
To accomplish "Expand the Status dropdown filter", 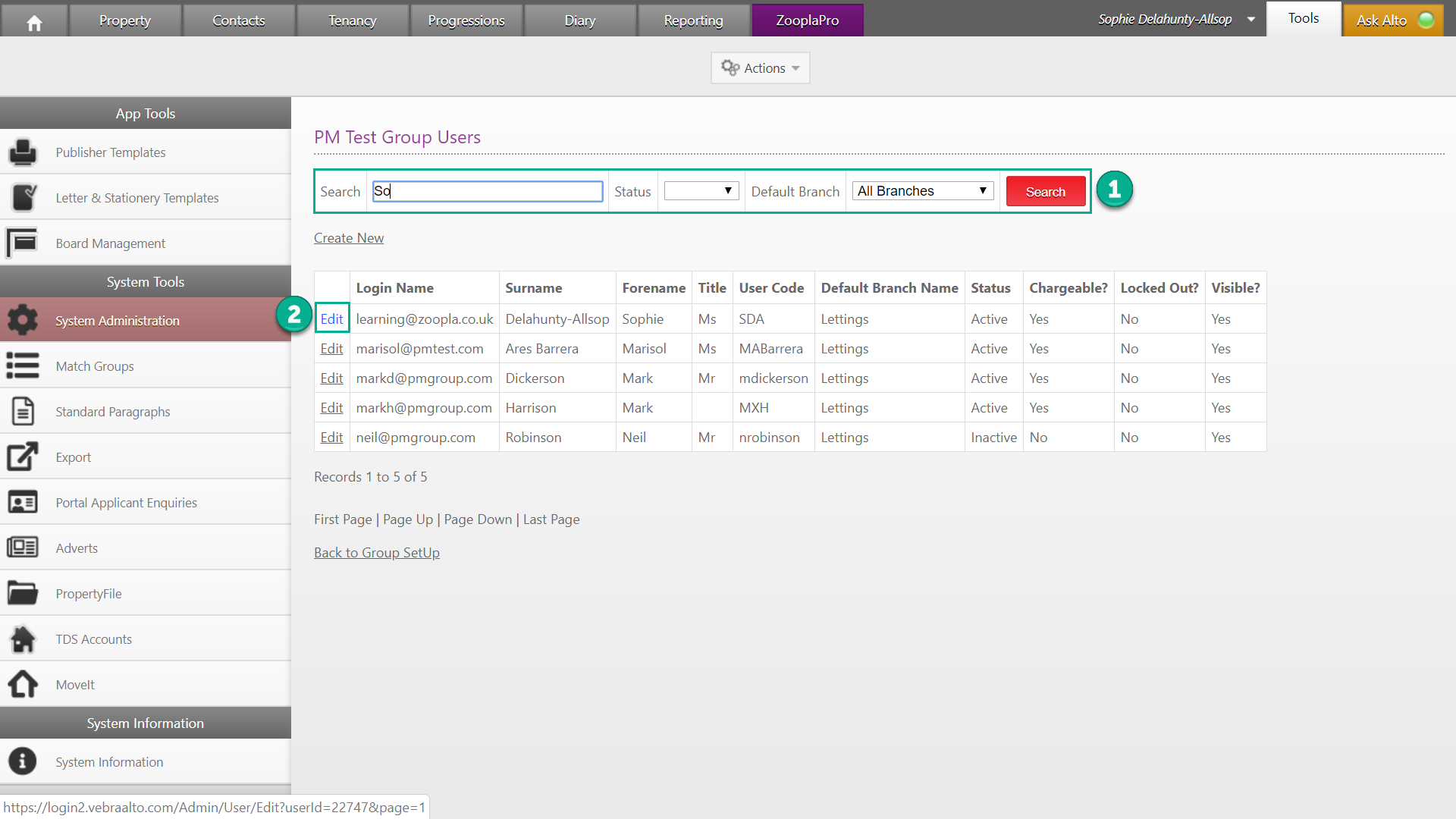I will pyautogui.click(x=701, y=191).
